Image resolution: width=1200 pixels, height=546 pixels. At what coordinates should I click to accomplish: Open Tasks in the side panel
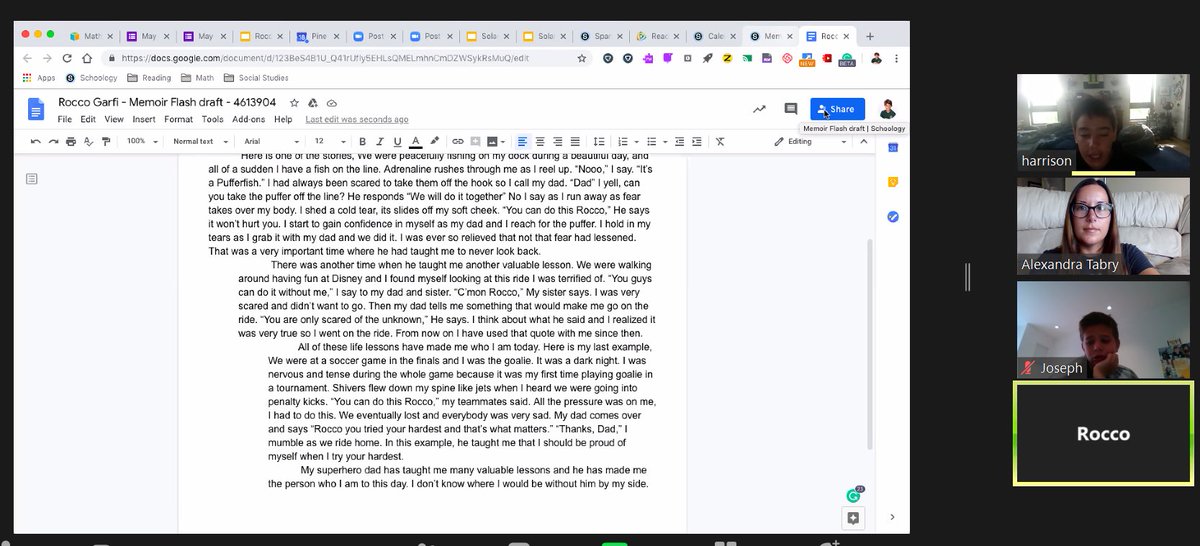[893, 217]
